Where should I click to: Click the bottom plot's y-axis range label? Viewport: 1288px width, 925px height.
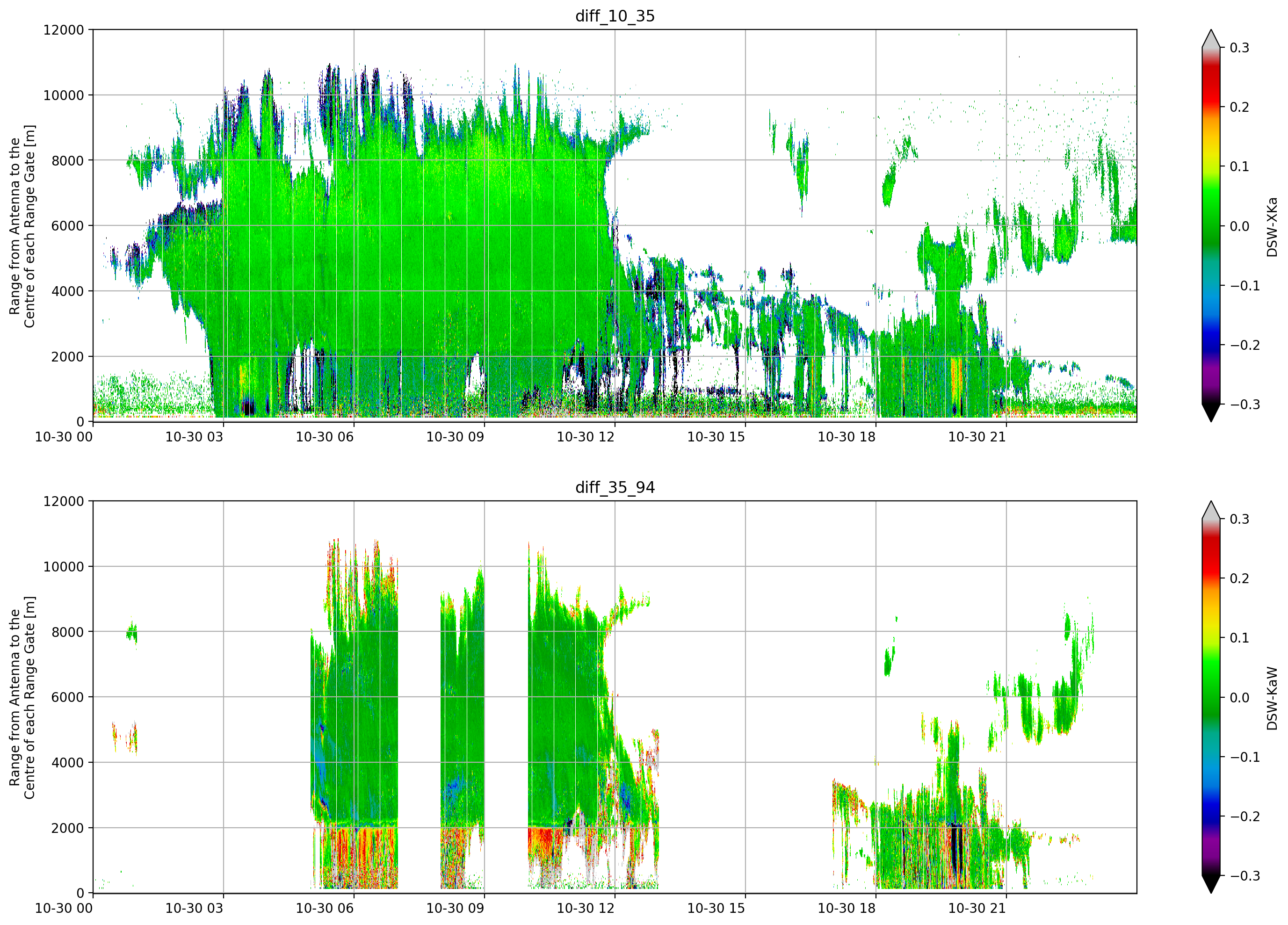22,697
